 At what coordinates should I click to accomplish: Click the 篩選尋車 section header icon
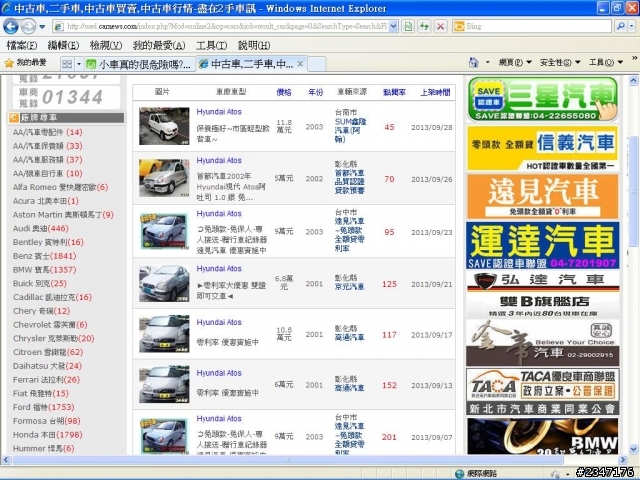(x=14, y=118)
